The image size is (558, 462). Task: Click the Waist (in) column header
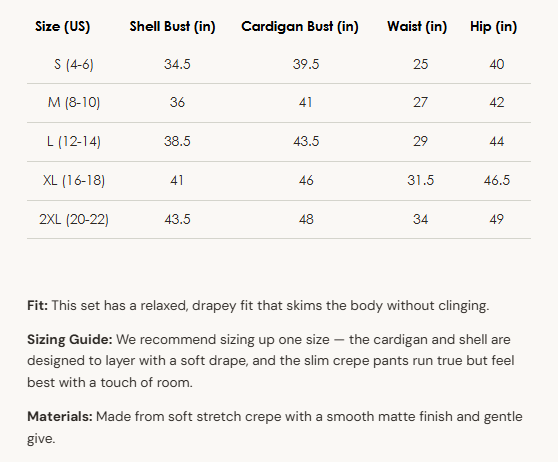tap(417, 27)
